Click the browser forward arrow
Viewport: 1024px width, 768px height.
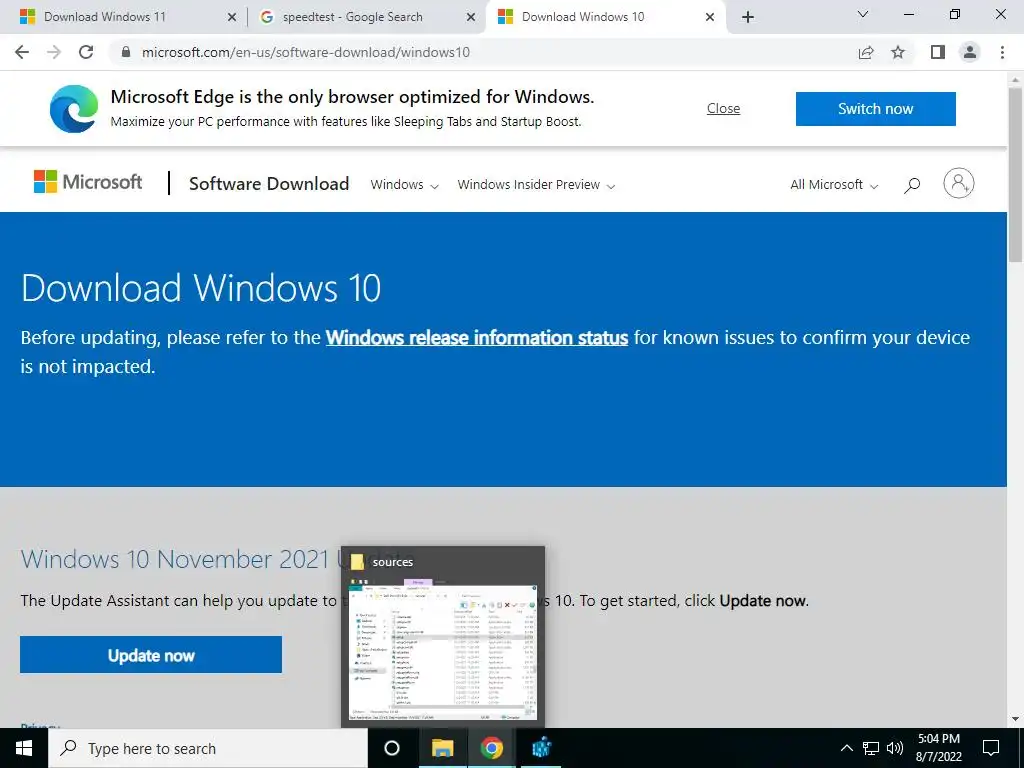pyautogui.click(x=54, y=52)
